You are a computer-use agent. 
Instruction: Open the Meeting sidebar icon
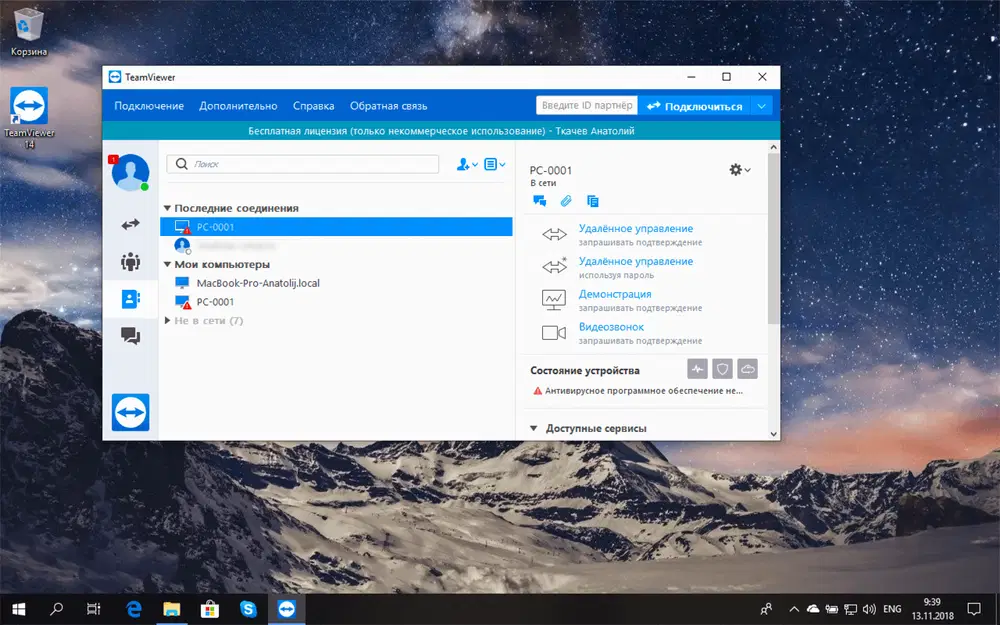[130, 261]
